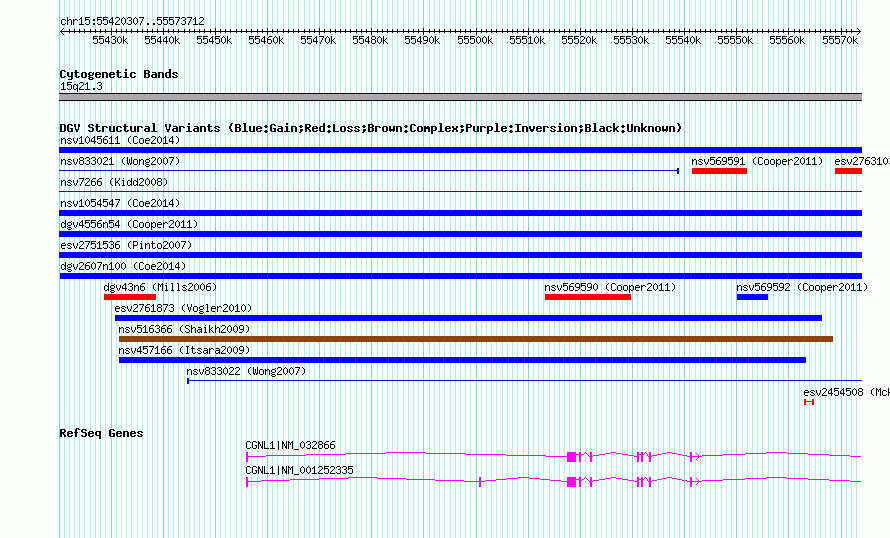Viewport: 890px width, 538px height.
Task: Click the esv2454508 small red marker
Action: coord(809,402)
